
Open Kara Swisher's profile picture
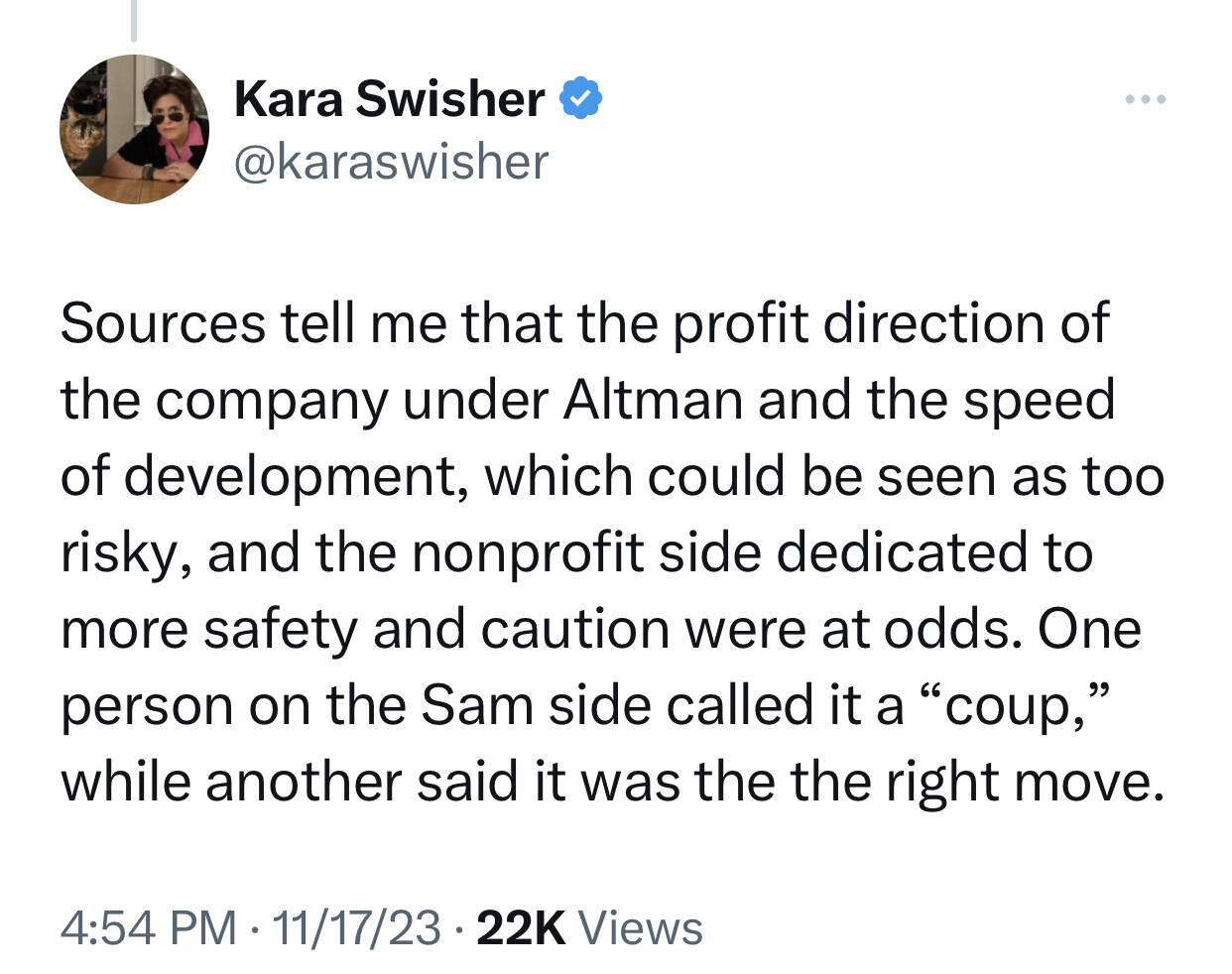[x=134, y=129]
